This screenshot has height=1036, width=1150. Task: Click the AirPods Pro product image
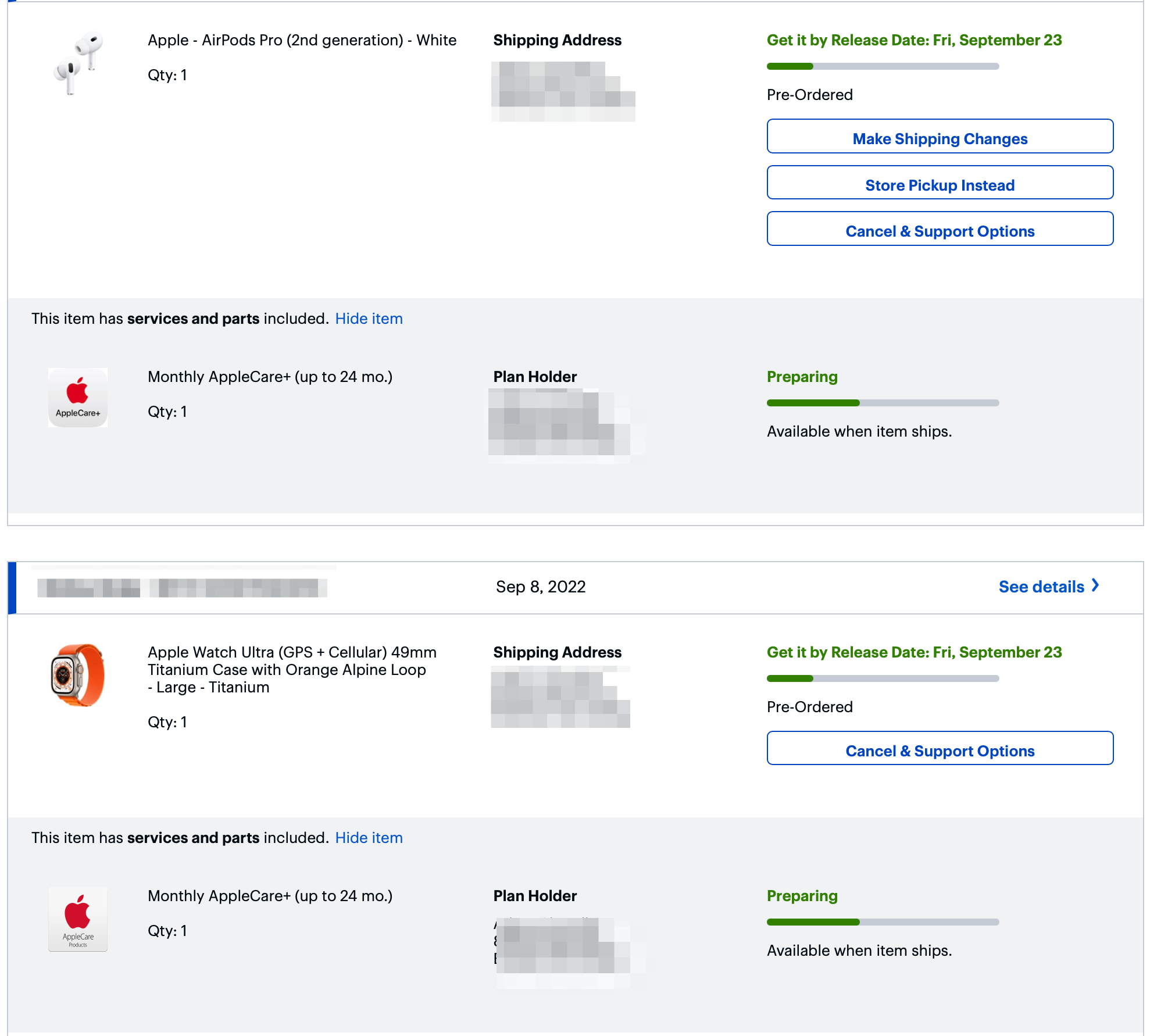pos(78,63)
